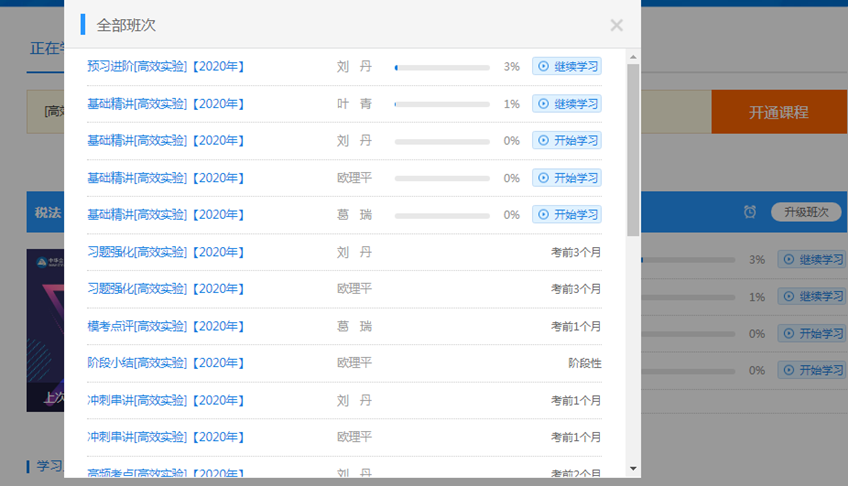Start learning 基础精讲 taught by 欧理平
Screen dimensions: 848x486
(567, 178)
